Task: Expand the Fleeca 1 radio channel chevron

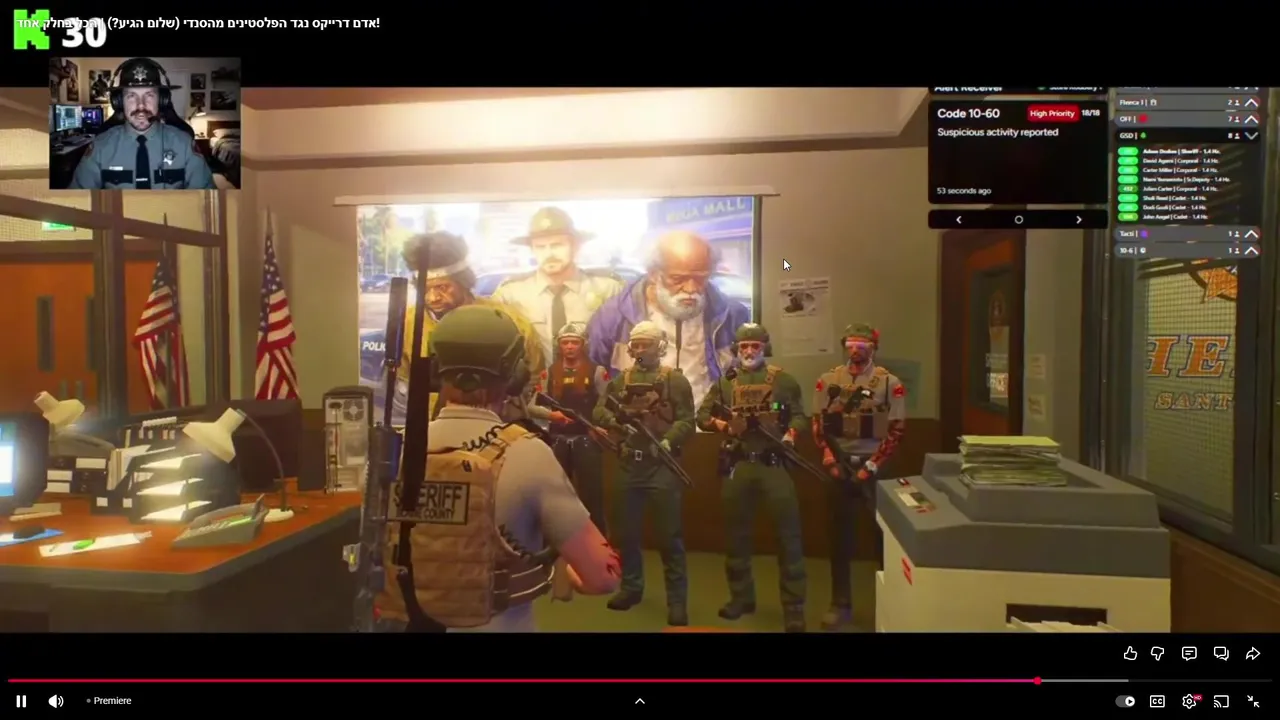Action: pos(1251,103)
